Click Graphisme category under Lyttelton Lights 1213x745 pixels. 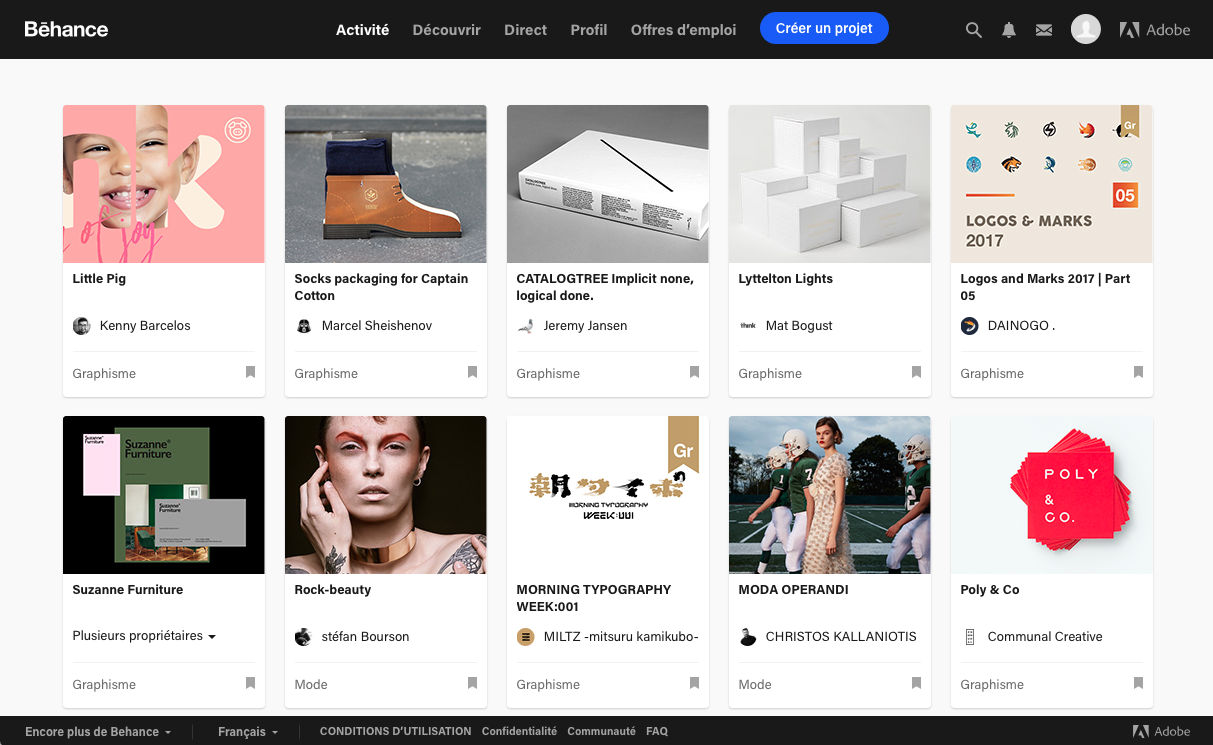coord(770,374)
